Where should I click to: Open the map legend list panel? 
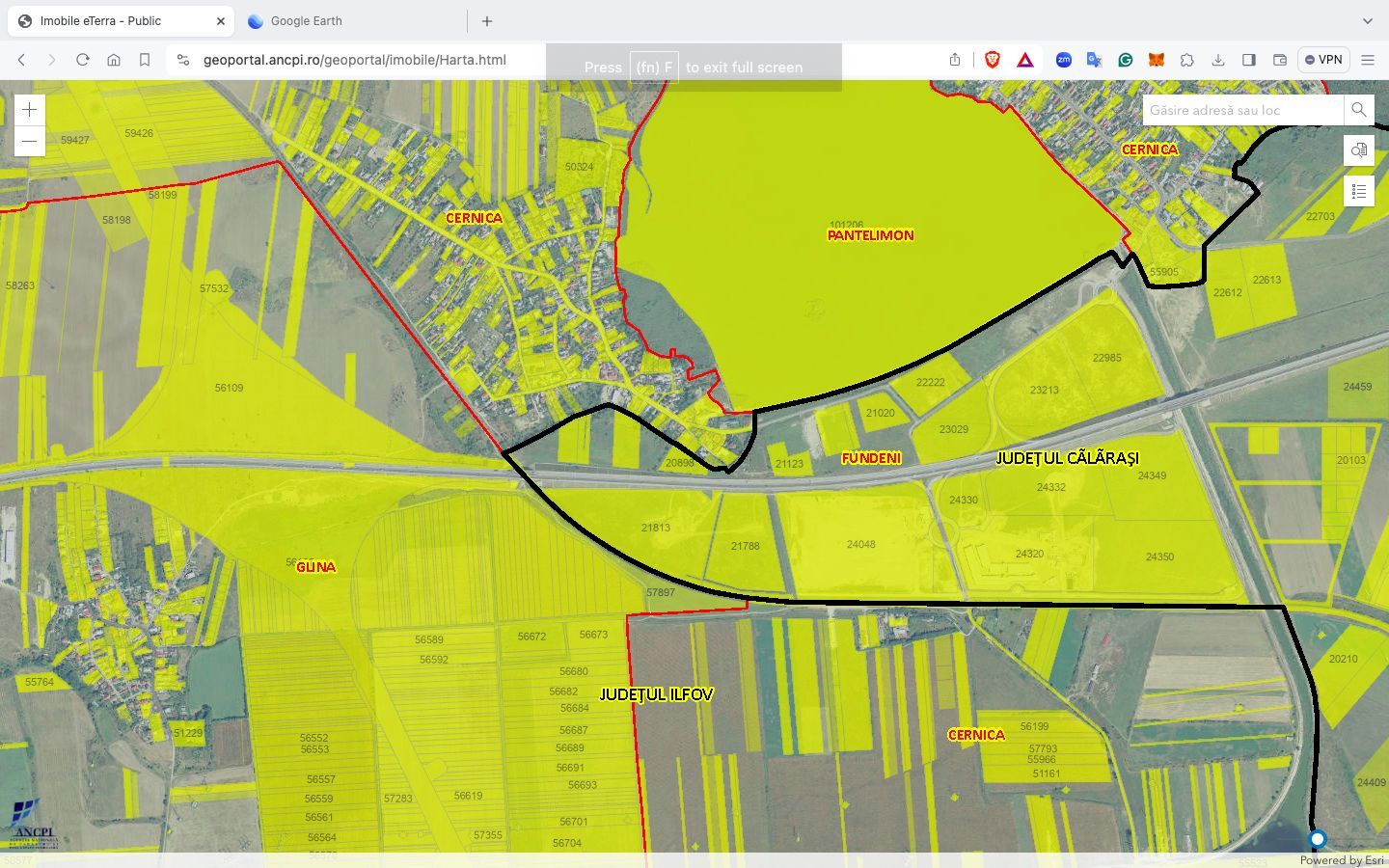[x=1358, y=192]
